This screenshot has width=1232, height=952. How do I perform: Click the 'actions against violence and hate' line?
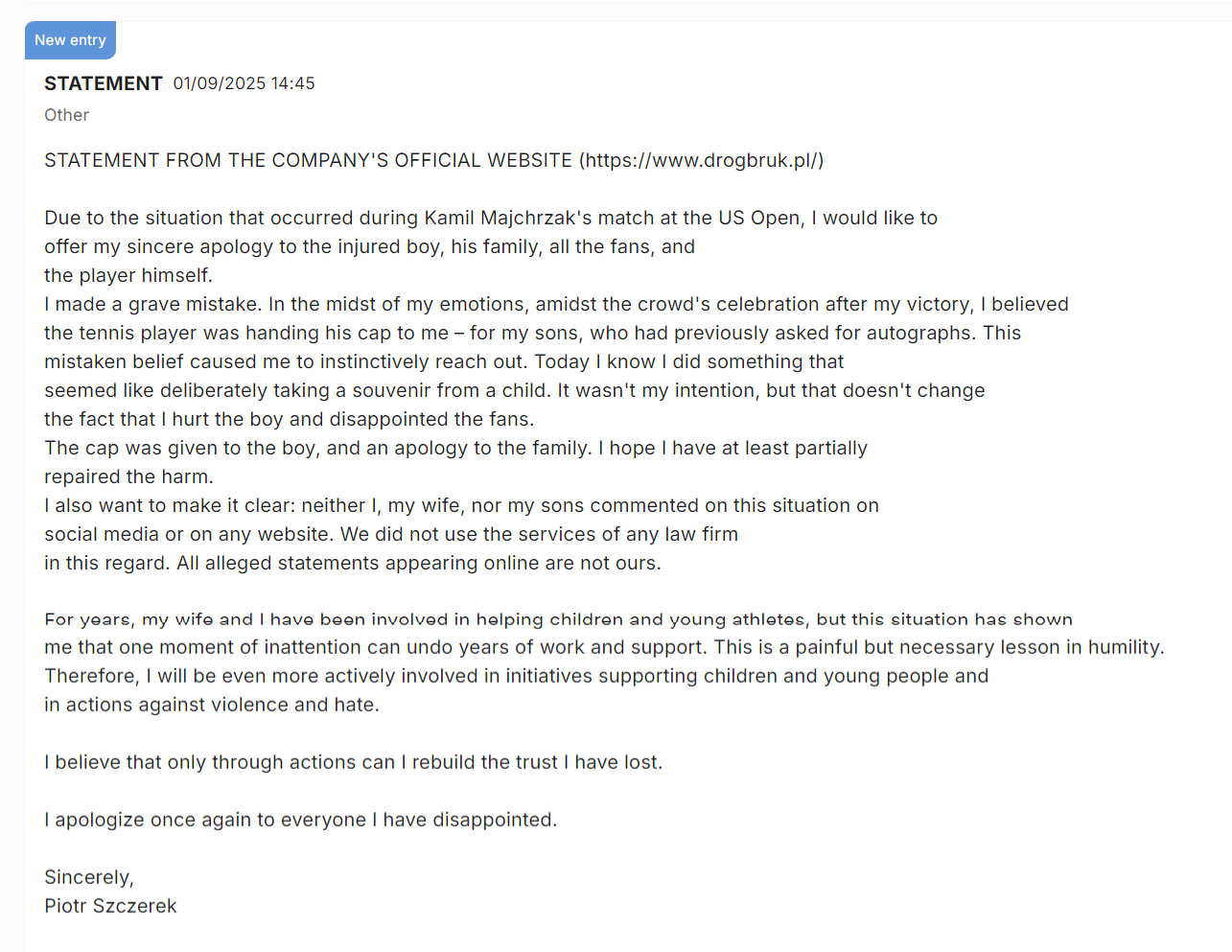(x=212, y=705)
